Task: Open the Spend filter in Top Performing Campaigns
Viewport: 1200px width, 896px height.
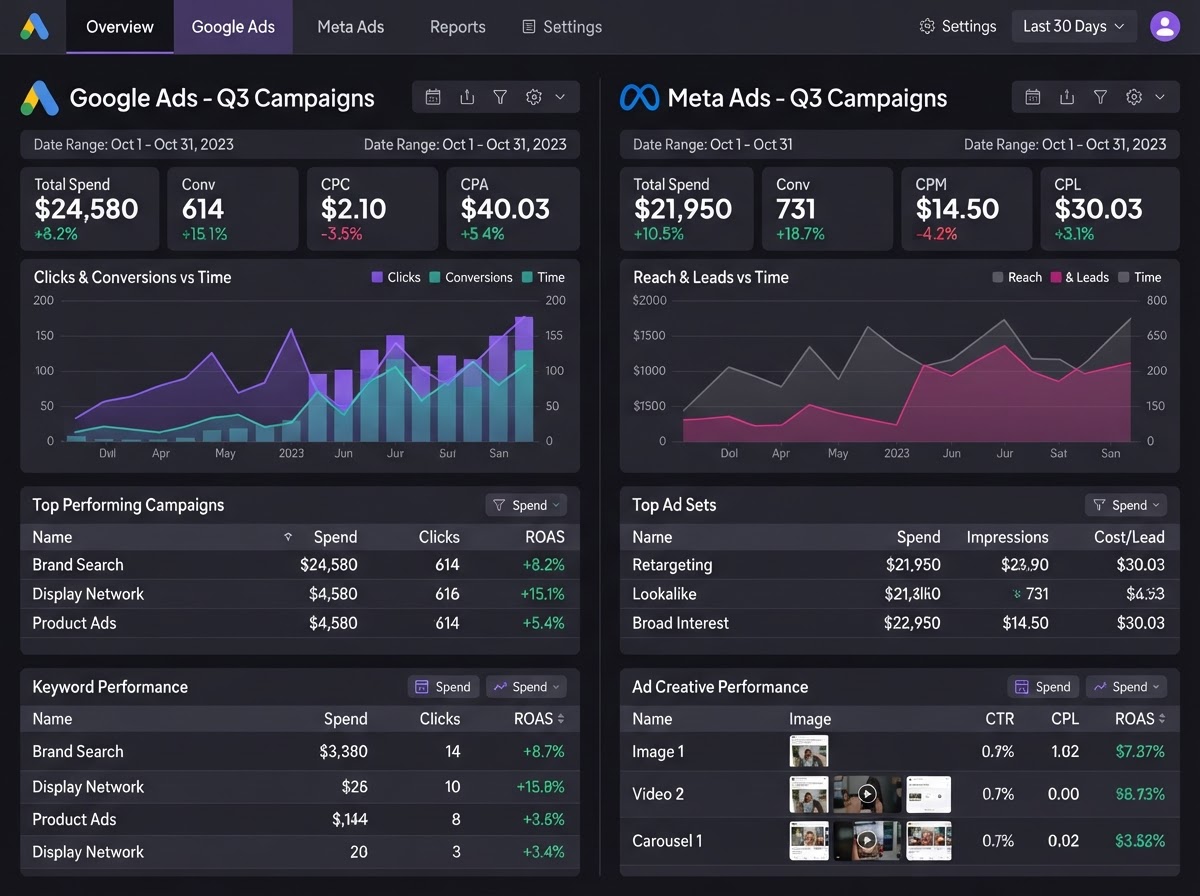Action: (527, 505)
